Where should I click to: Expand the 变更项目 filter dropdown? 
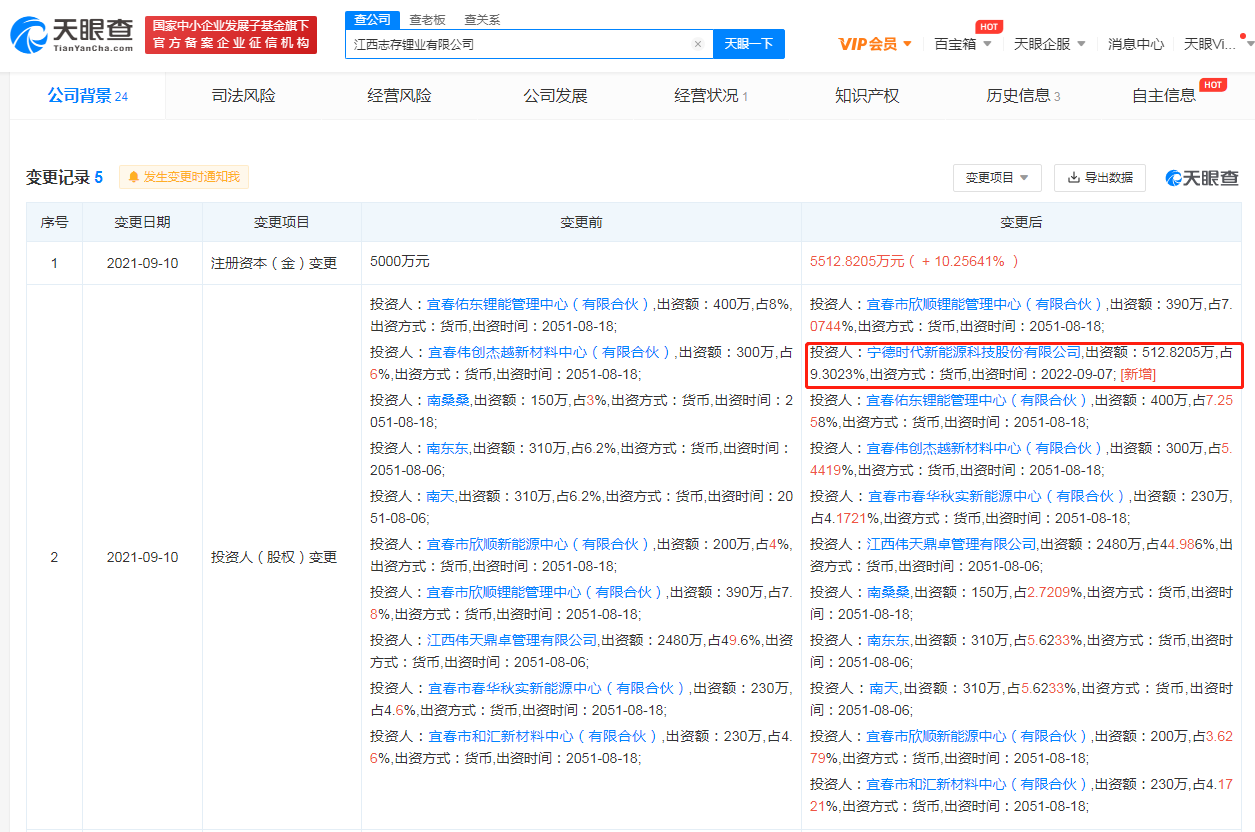997,177
